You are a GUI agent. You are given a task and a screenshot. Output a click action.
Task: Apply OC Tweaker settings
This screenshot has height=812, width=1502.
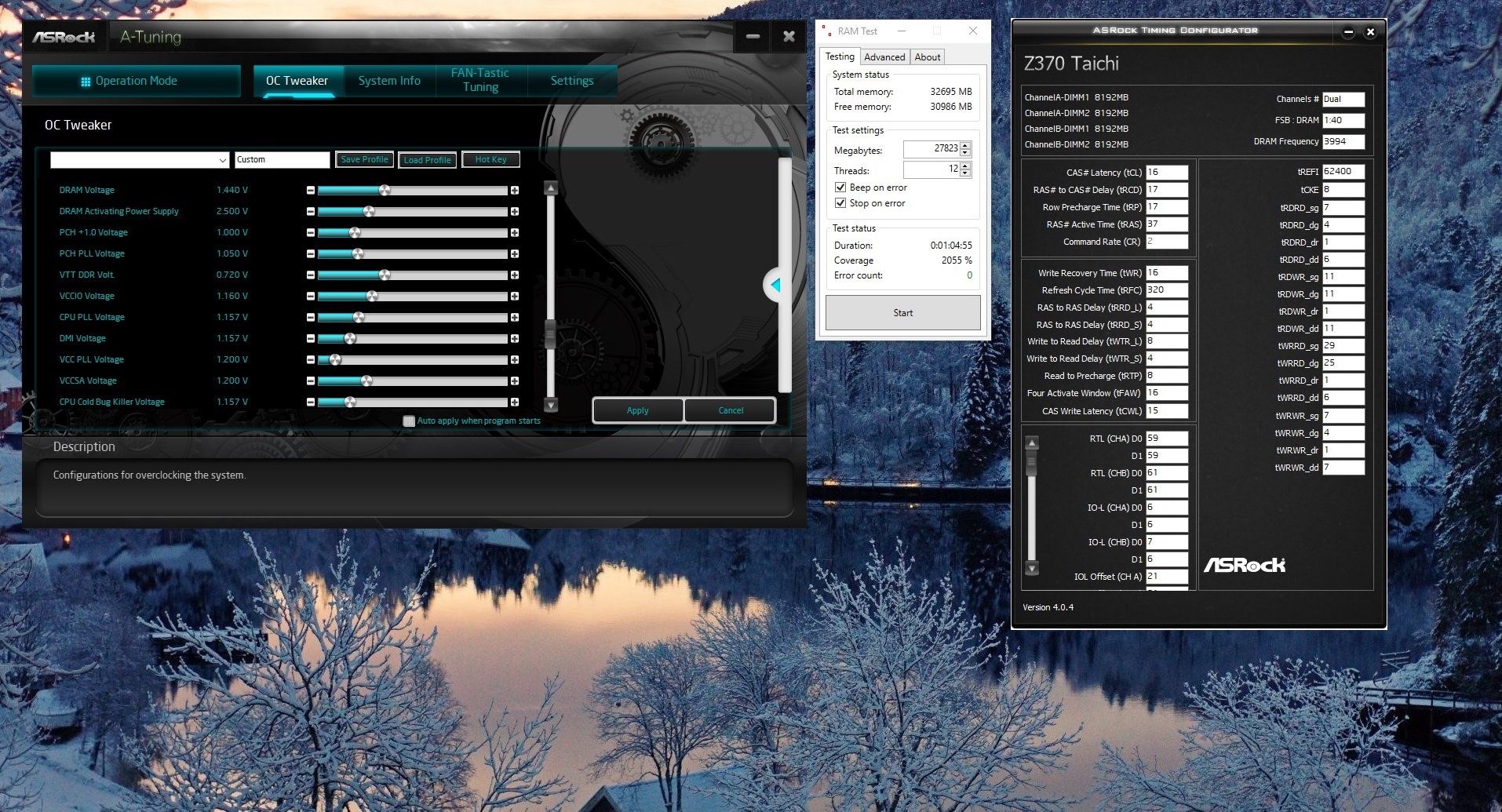pos(638,410)
